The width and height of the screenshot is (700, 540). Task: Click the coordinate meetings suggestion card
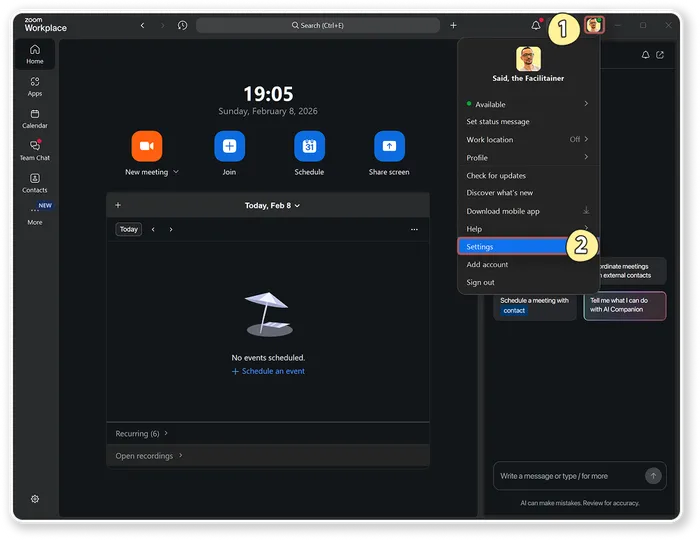click(633, 271)
